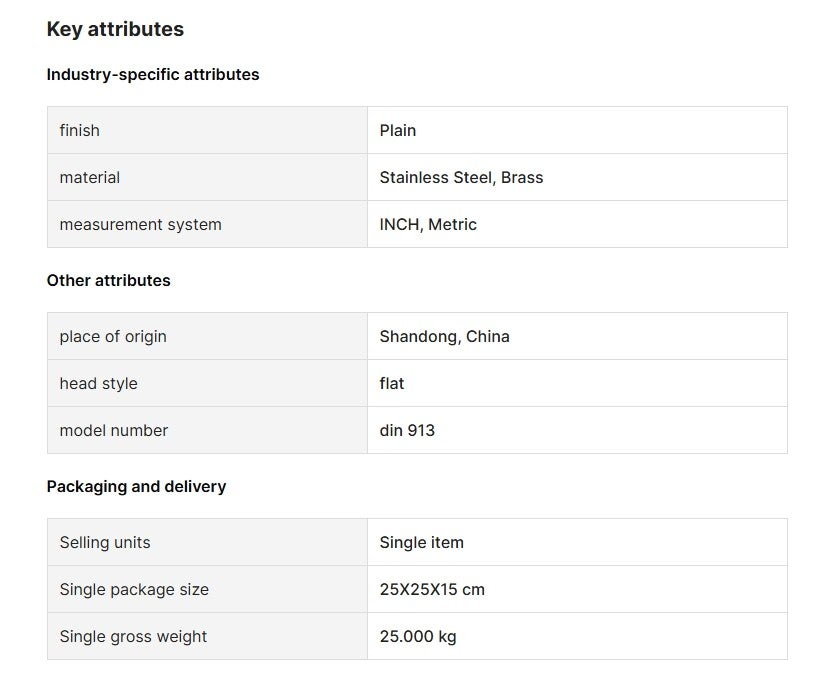This screenshot has width=836, height=684.
Task: Click the model number label
Action: [114, 431]
